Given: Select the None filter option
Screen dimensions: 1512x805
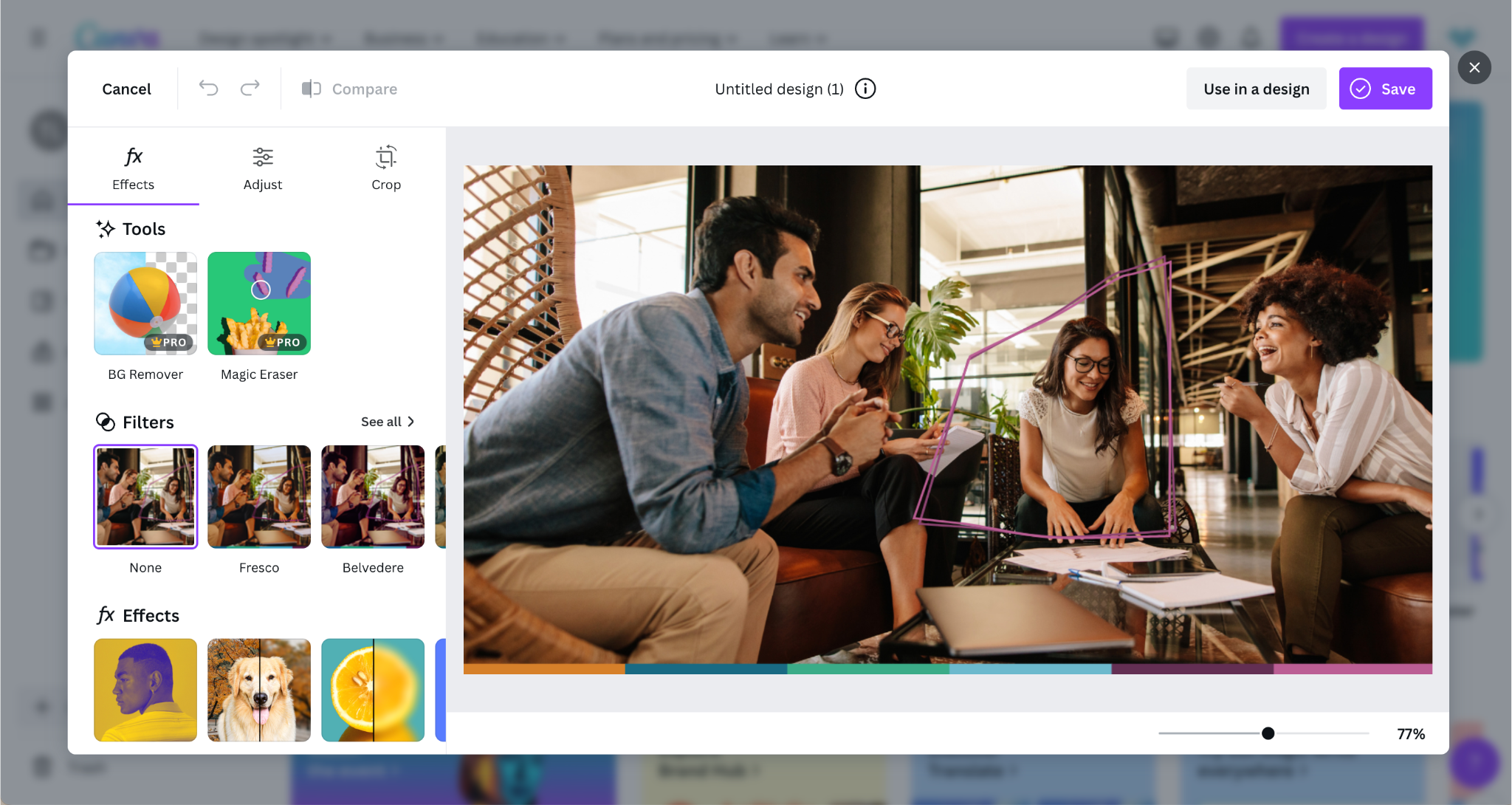Looking at the screenshot, I should [x=145, y=497].
